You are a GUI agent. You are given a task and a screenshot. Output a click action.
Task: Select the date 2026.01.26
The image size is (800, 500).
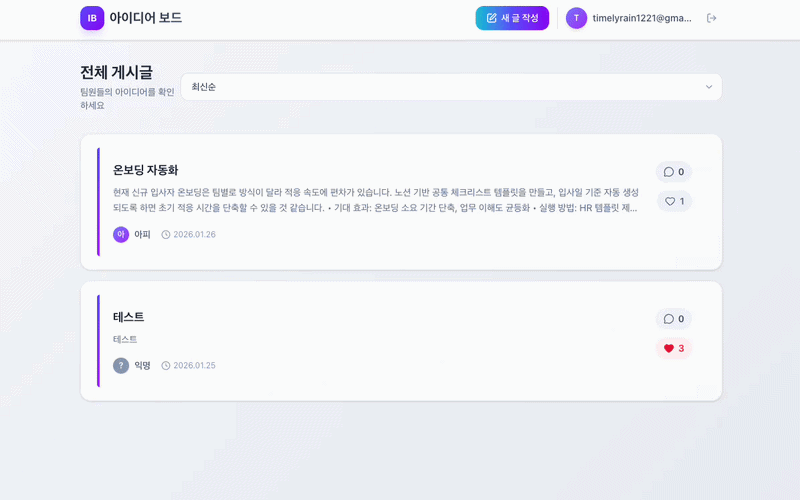194,235
